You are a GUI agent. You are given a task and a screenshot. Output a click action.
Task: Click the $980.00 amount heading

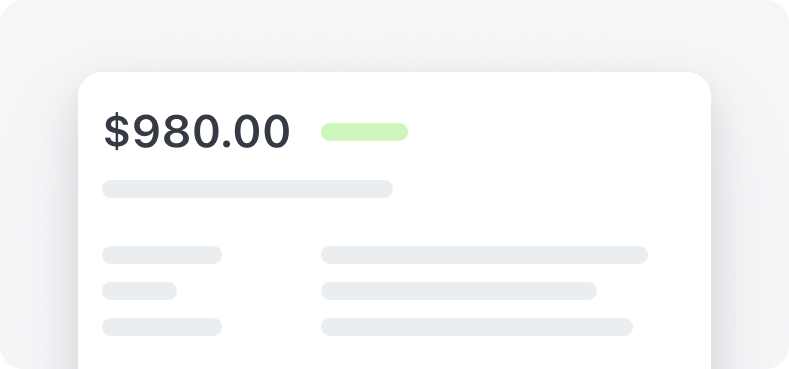[197, 131]
